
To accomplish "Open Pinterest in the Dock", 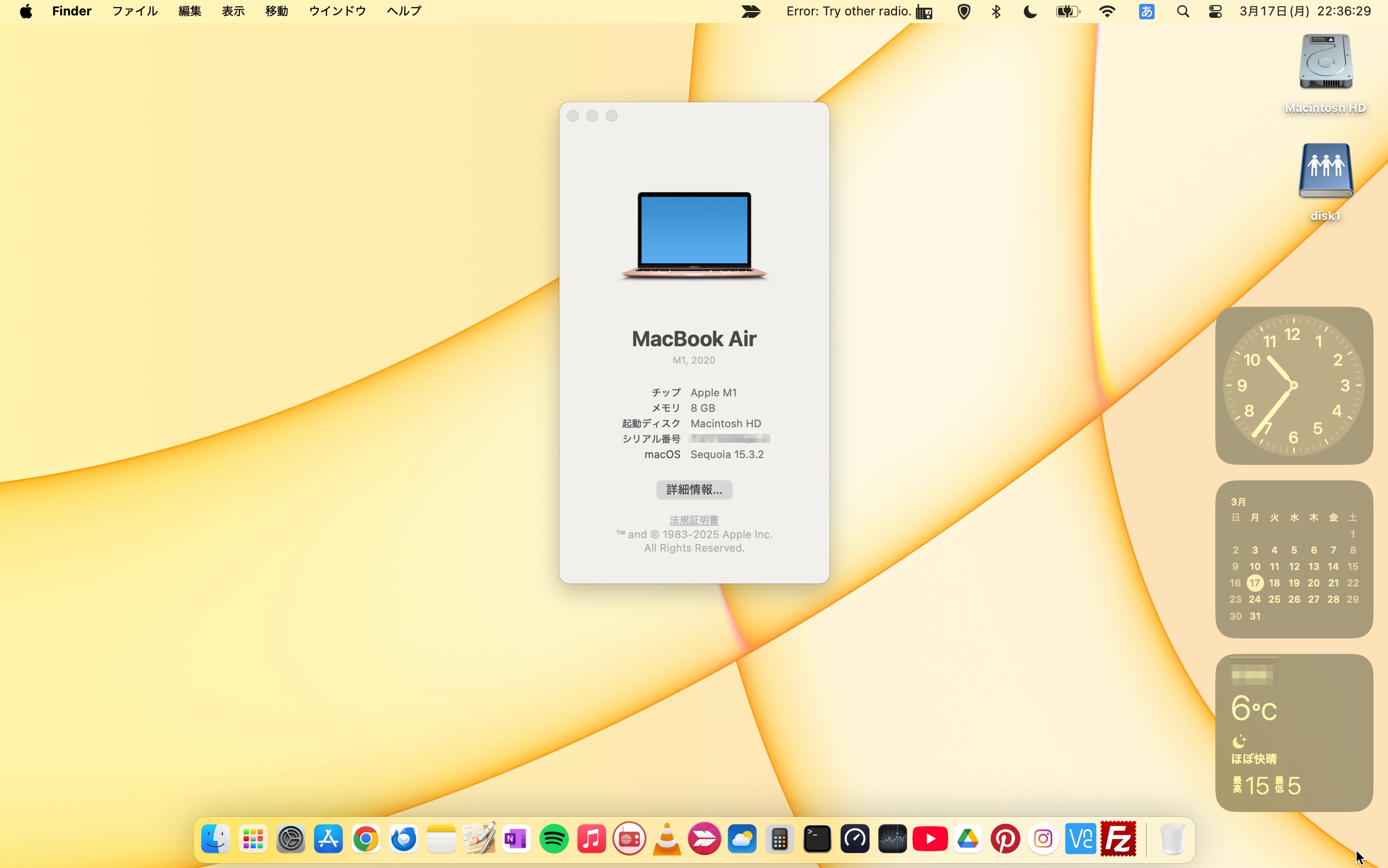I will (1005, 839).
